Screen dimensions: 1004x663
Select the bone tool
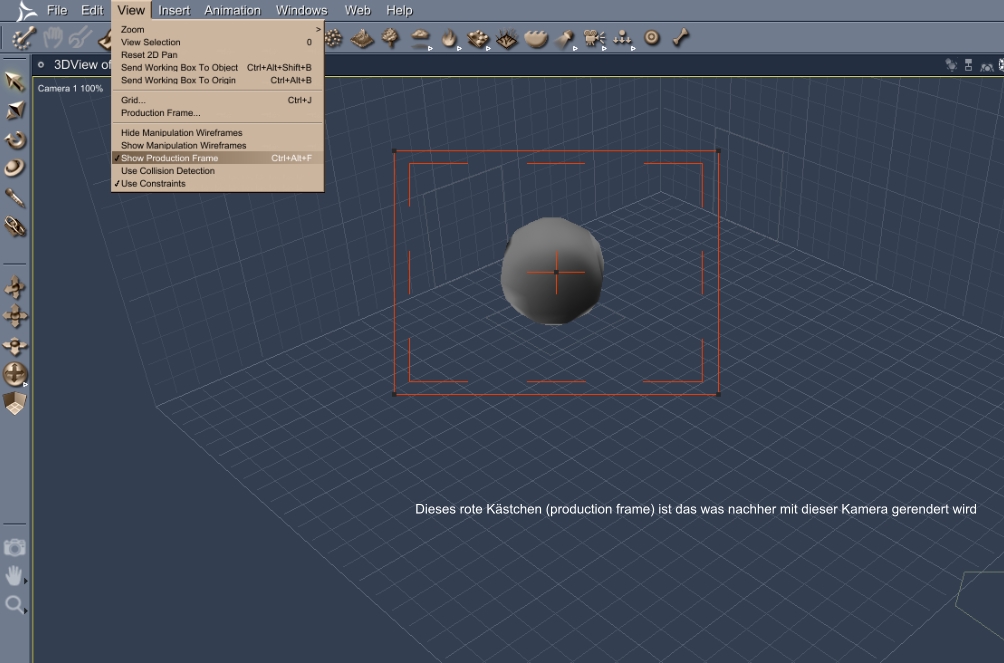pyautogui.click(x=681, y=38)
